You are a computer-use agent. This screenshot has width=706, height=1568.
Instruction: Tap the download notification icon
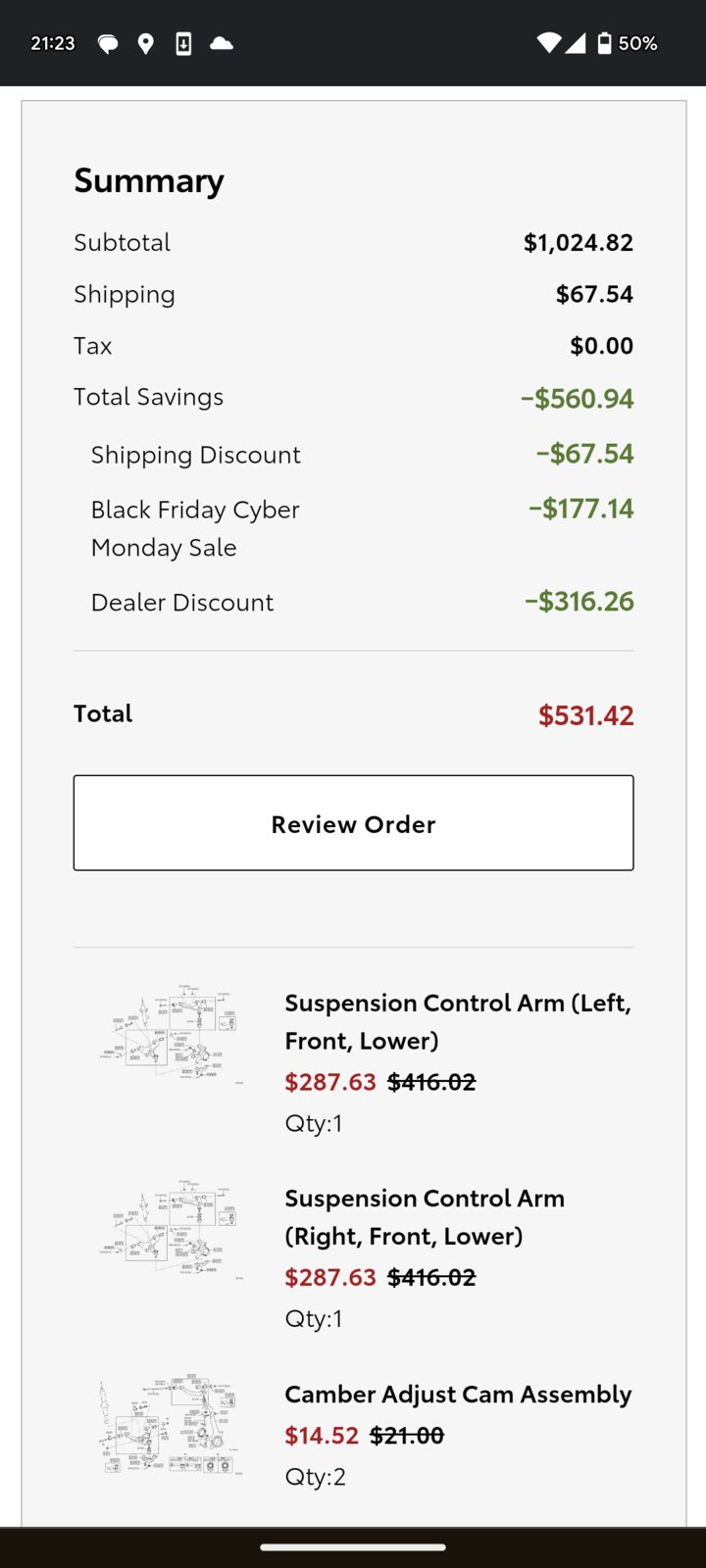[183, 43]
